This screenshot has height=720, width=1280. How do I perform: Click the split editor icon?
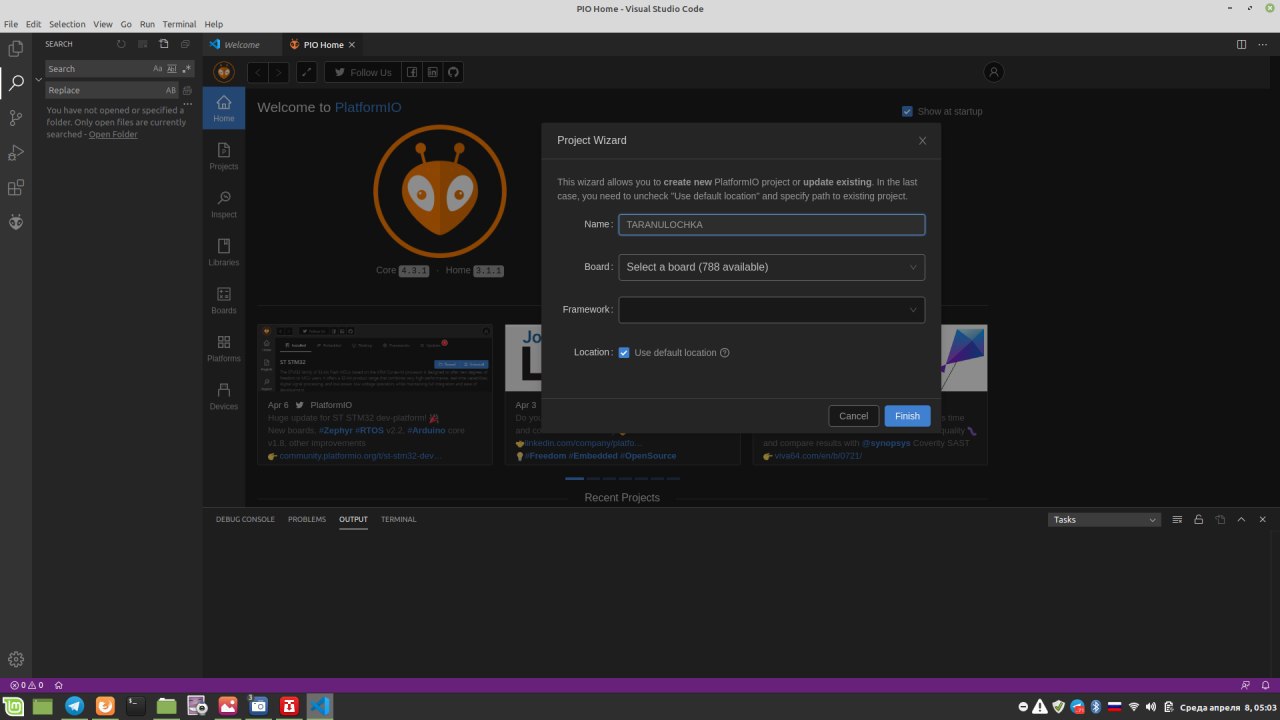[1241, 44]
